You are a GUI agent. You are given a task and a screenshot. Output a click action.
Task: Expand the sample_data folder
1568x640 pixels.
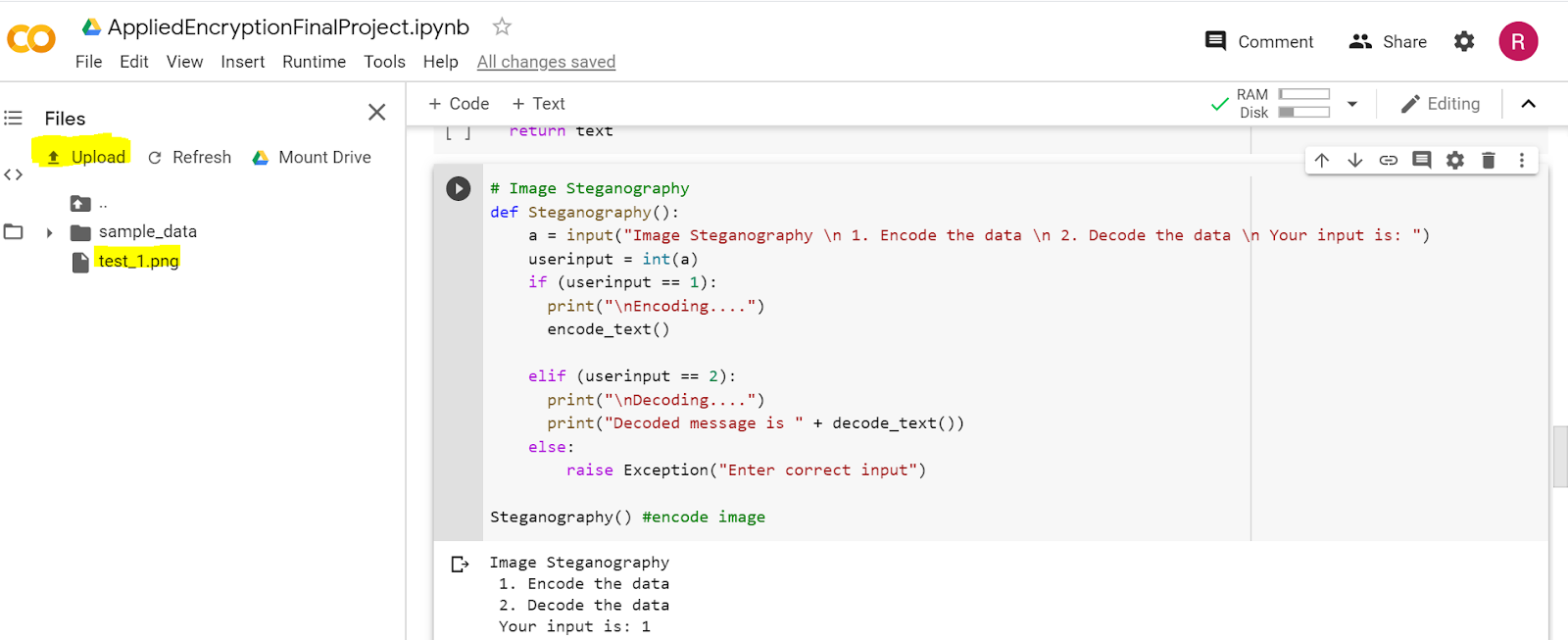[x=49, y=232]
